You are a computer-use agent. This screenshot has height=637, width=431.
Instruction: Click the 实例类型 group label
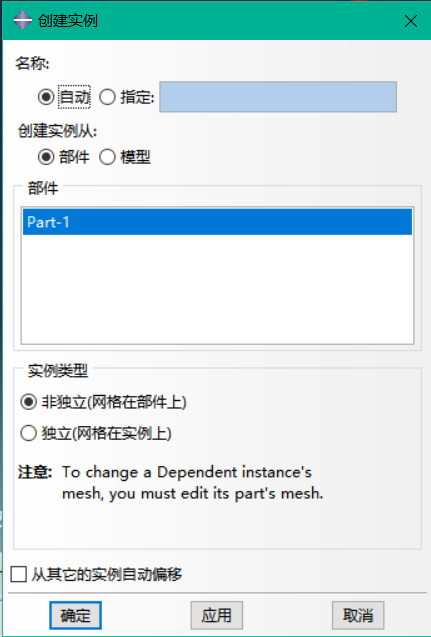pos(58,370)
